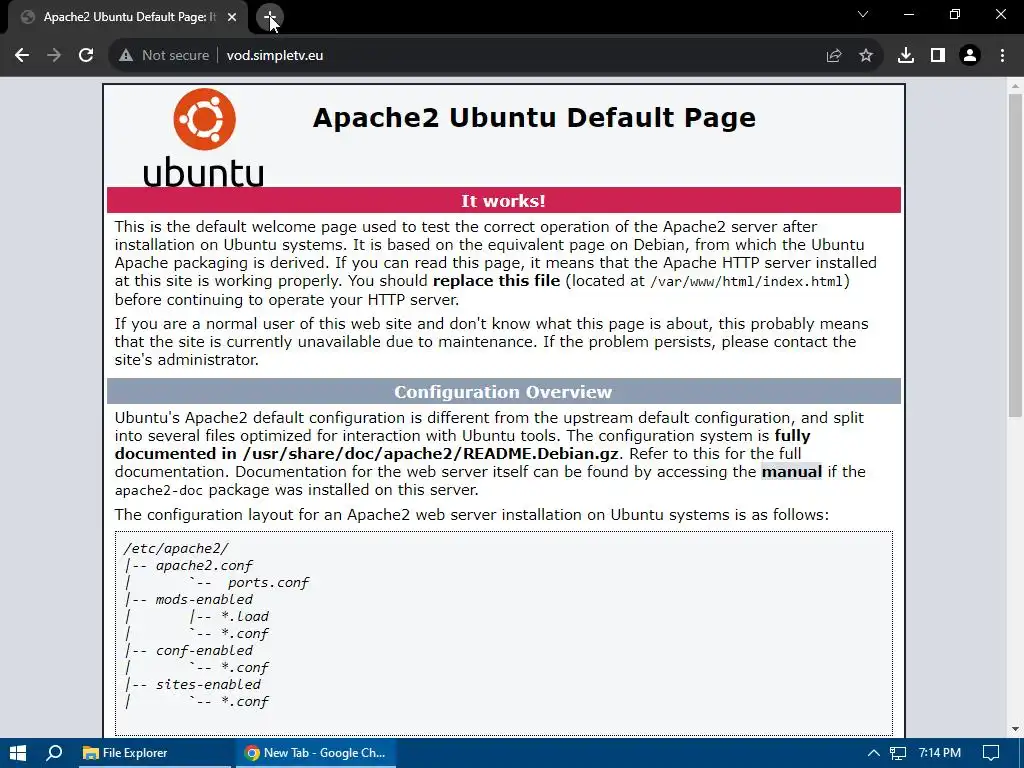Viewport: 1024px width, 768px height.
Task: Open the manual link
Action: tap(792, 472)
